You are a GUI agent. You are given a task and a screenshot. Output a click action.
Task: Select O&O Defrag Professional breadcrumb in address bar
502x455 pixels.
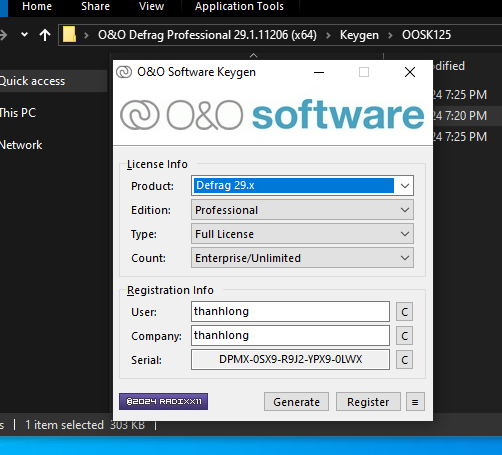tap(207, 35)
